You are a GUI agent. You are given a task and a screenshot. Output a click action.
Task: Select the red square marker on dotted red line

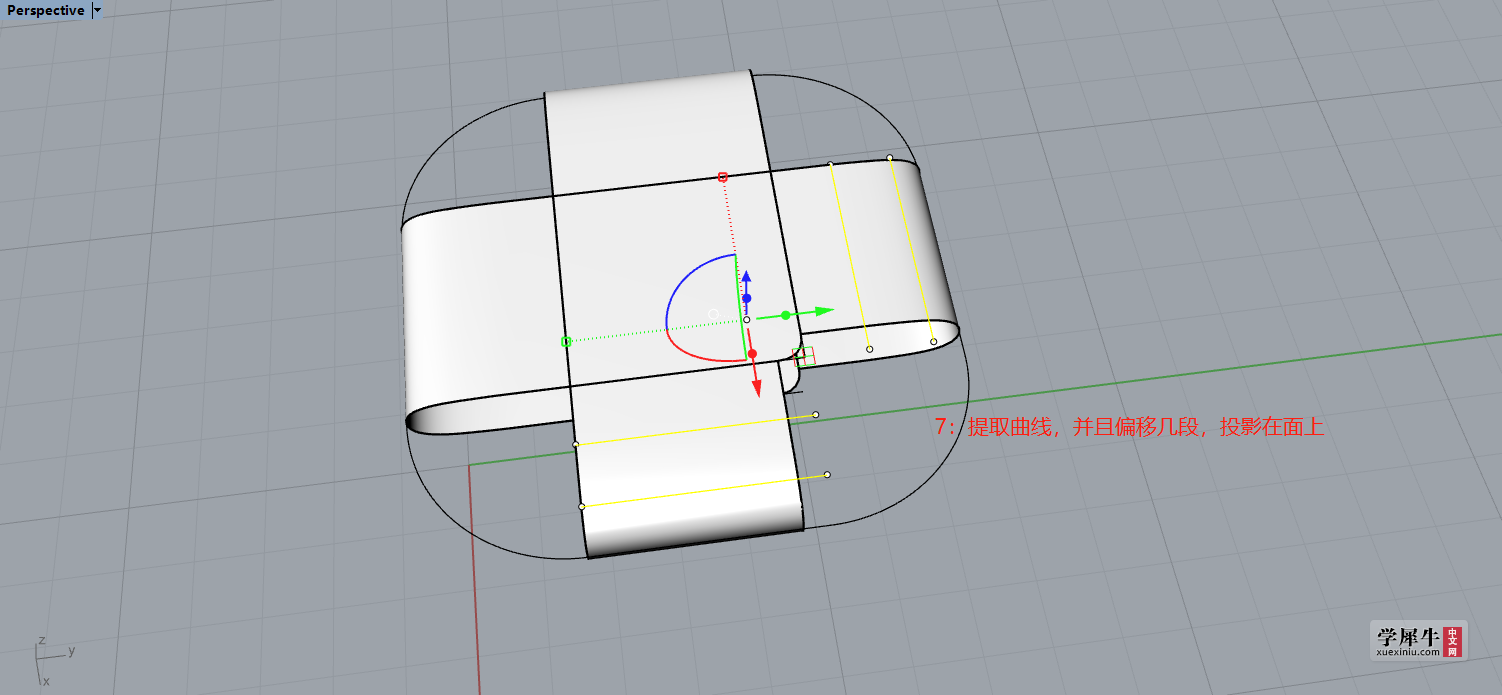pyautogui.click(x=723, y=177)
